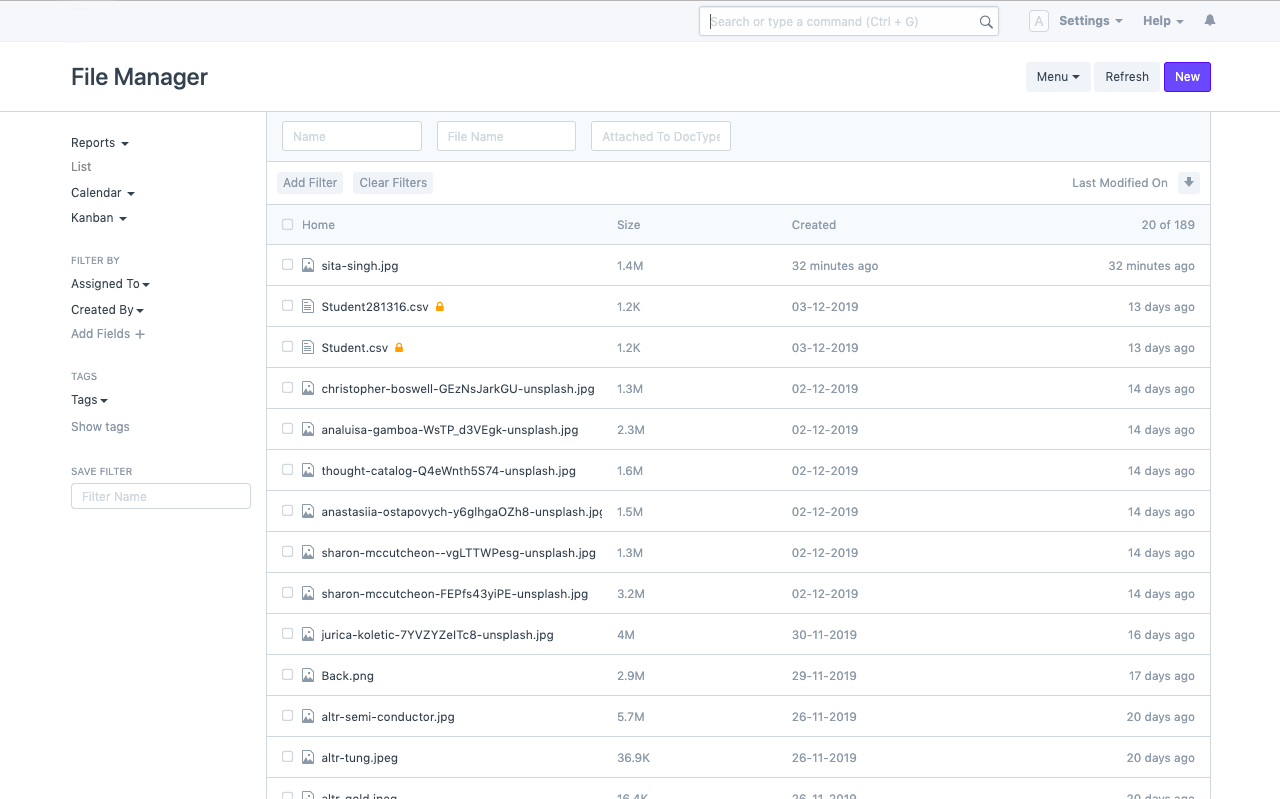1280x799 pixels.
Task: Click lock icon beside Student.csv
Action: point(399,348)
